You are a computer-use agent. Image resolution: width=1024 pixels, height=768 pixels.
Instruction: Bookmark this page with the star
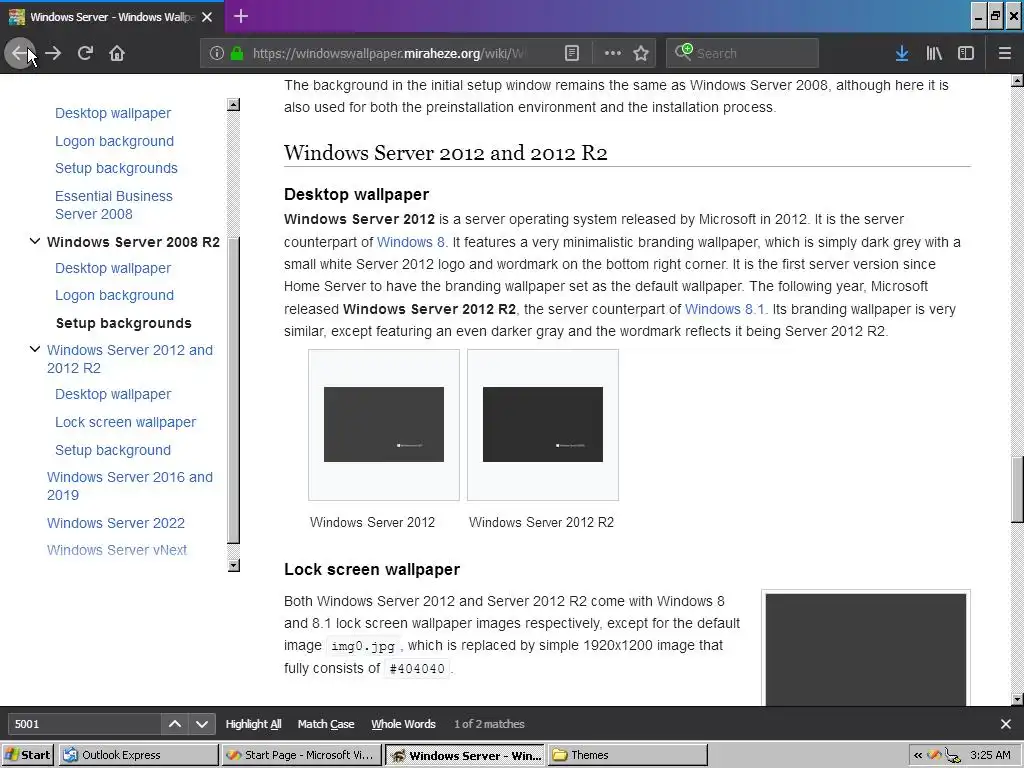pyautogui.click(x=641, y=53)
